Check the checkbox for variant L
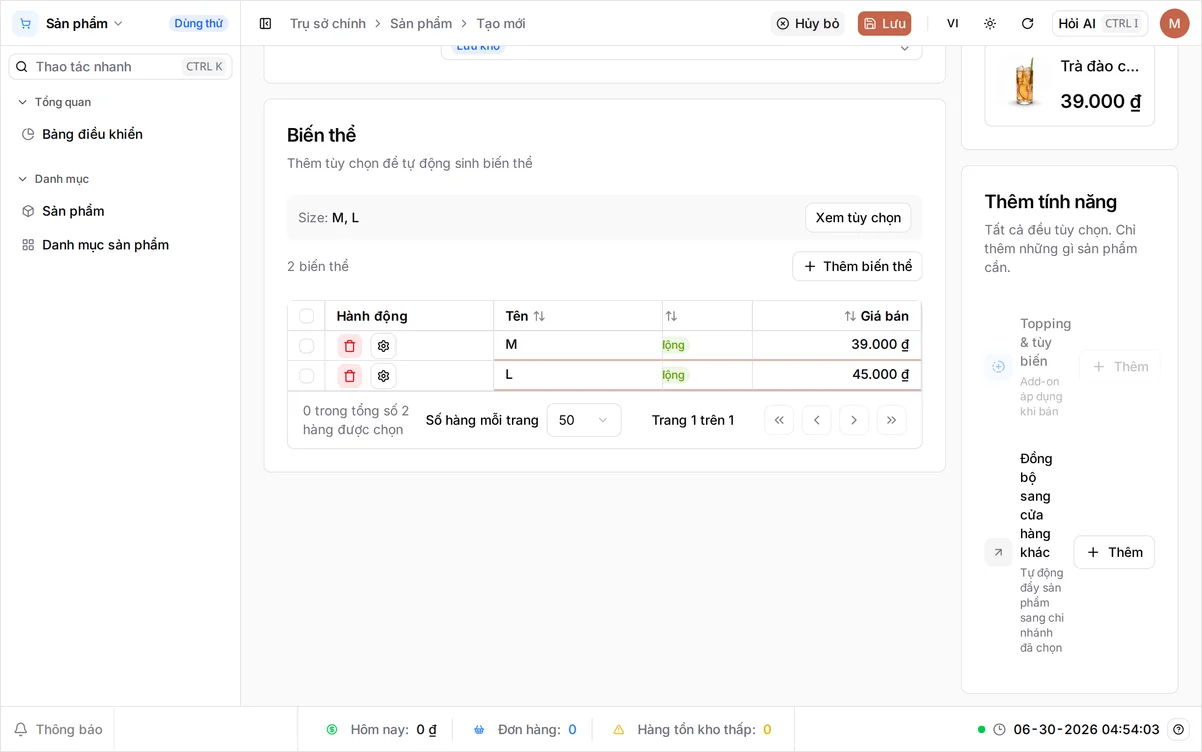Viewport: 1202px width, 752px height. click(306, 376)
